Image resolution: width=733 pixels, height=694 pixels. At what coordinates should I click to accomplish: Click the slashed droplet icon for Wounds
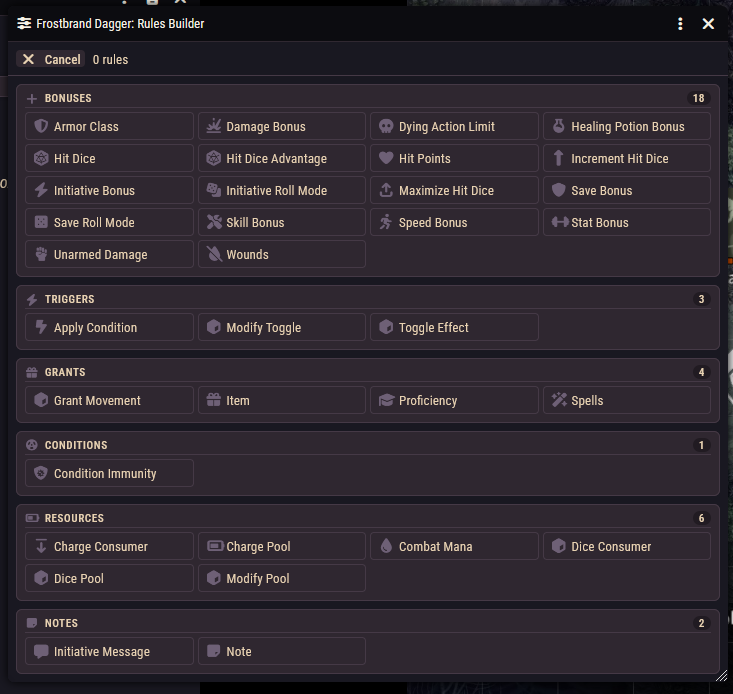tap(214, 254)
